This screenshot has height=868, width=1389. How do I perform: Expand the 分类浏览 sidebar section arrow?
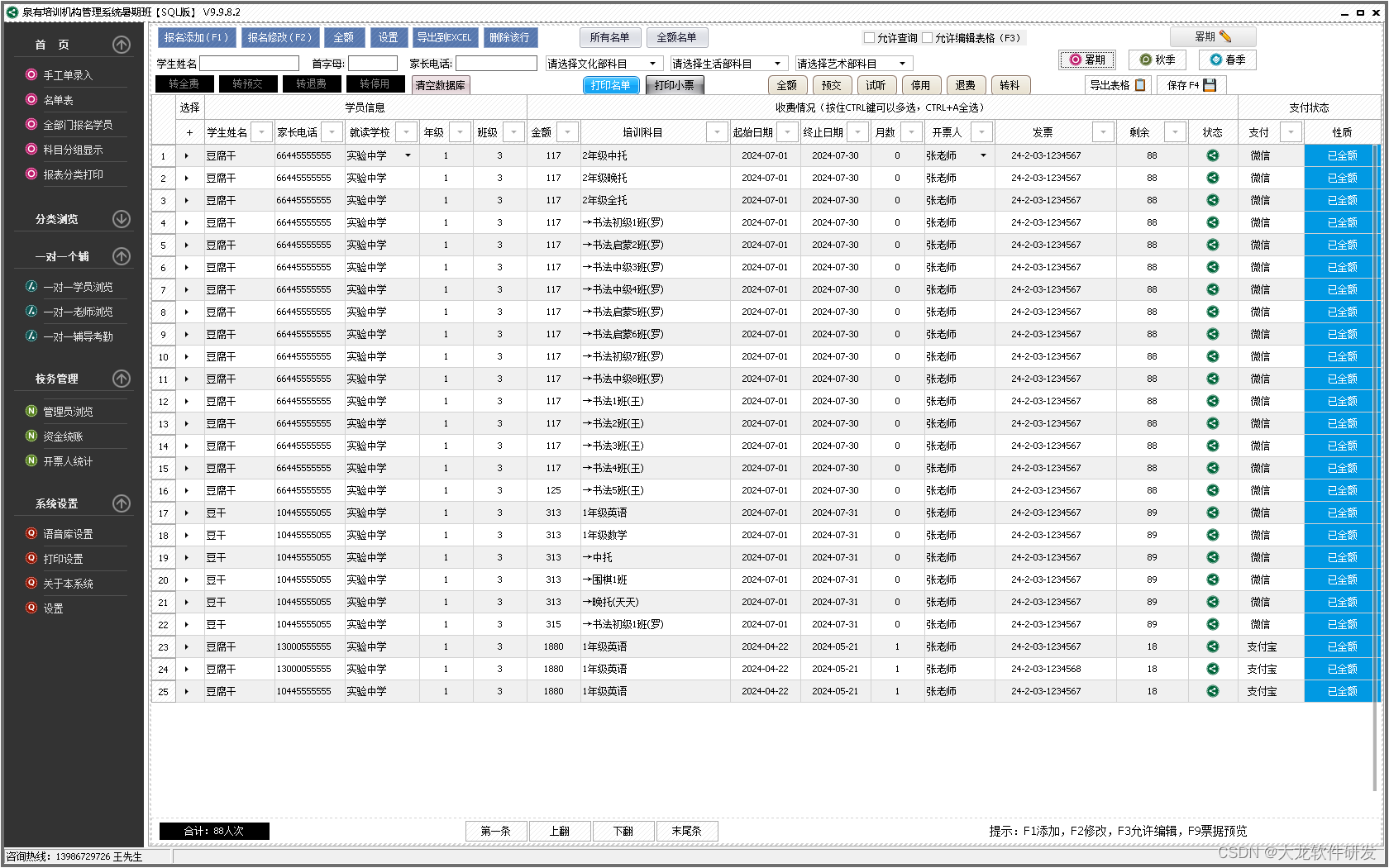[x=122, y=219]
